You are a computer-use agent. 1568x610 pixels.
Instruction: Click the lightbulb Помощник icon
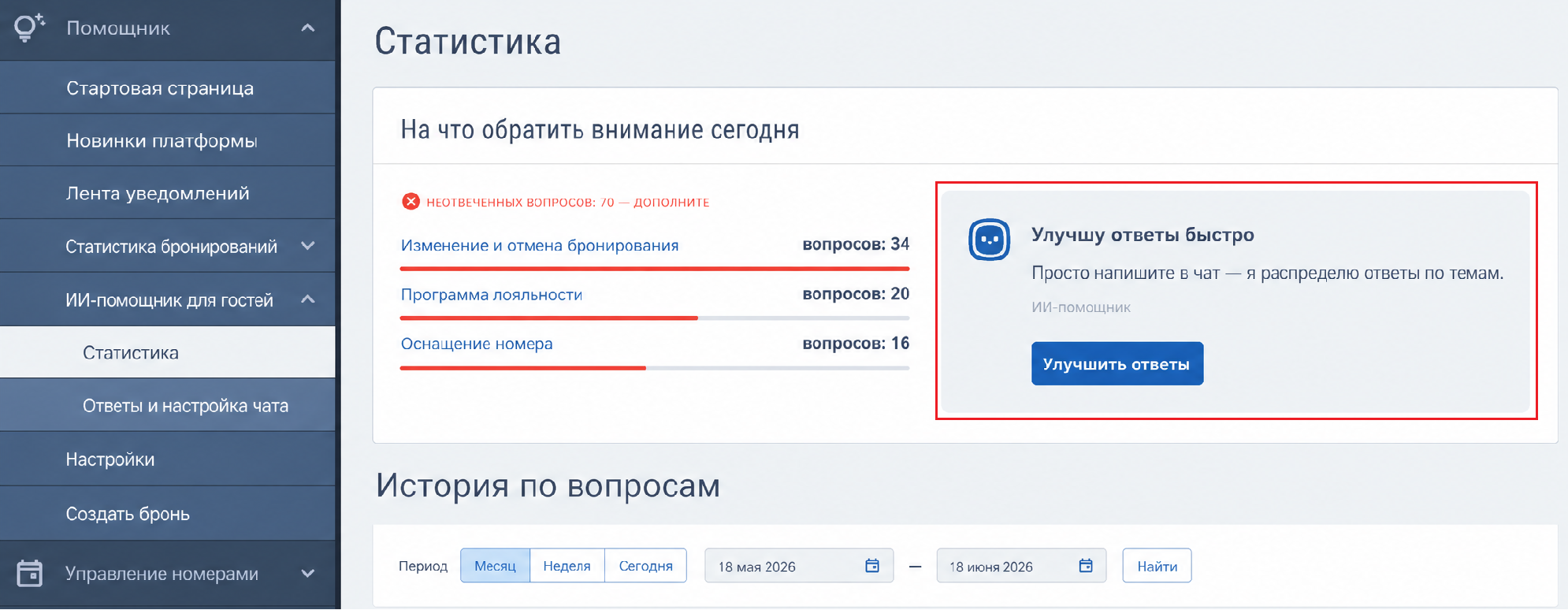pos(28,28)
